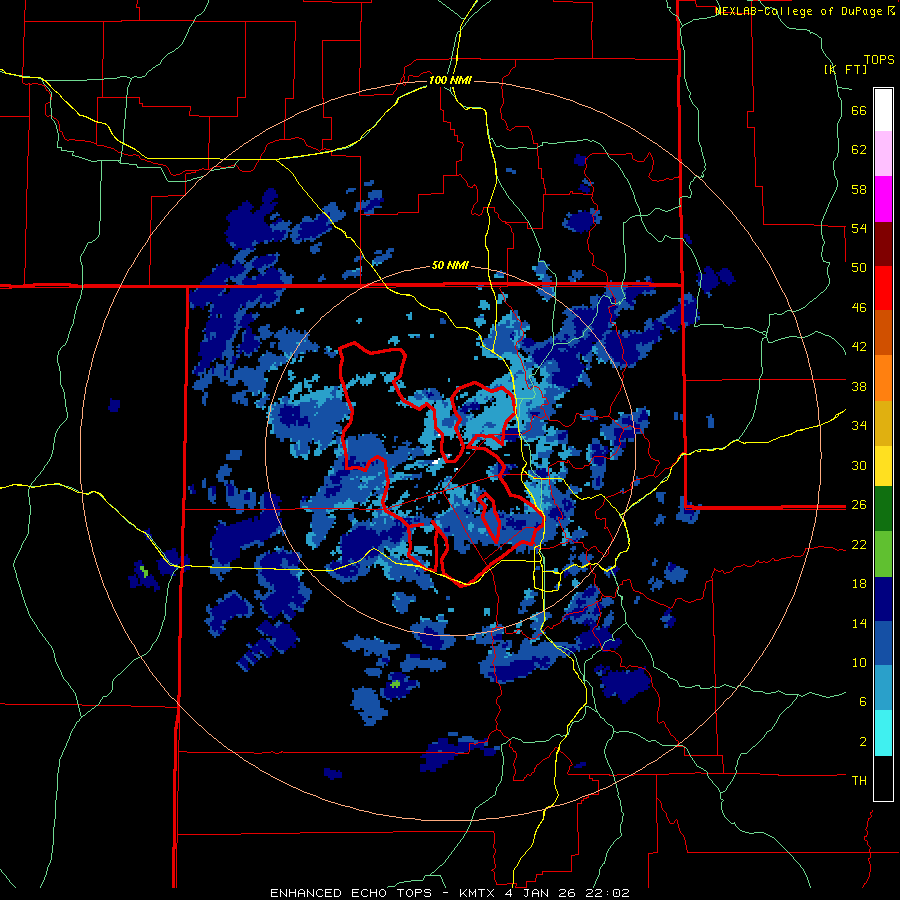Click the "58" legend value
900x900 pixels.
[859, 189]
